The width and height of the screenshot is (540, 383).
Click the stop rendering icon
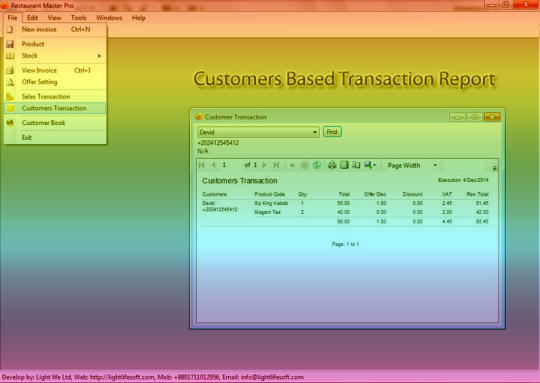point(304,165)
